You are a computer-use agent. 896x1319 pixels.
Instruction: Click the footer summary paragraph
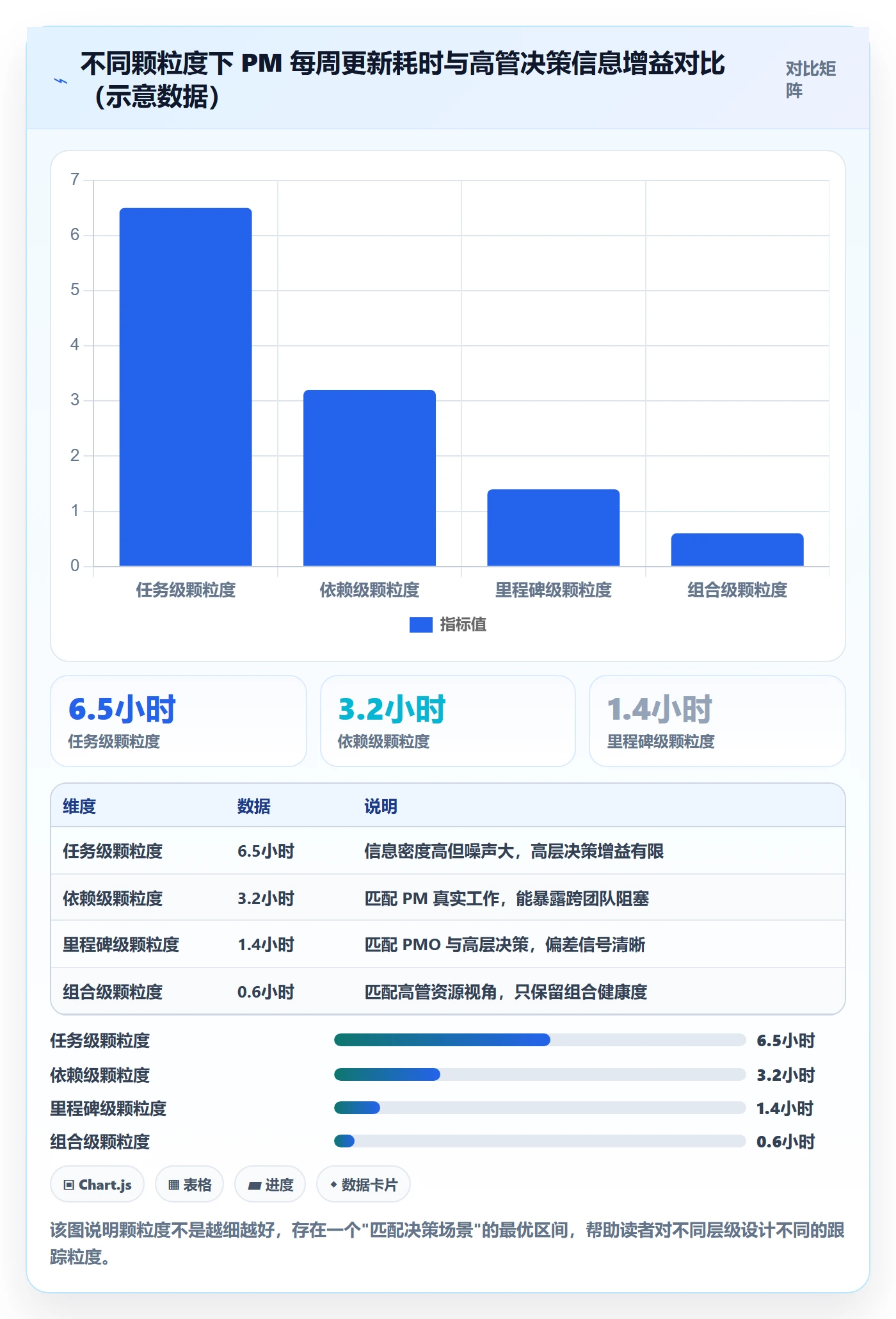click(x=447, y=1243)
